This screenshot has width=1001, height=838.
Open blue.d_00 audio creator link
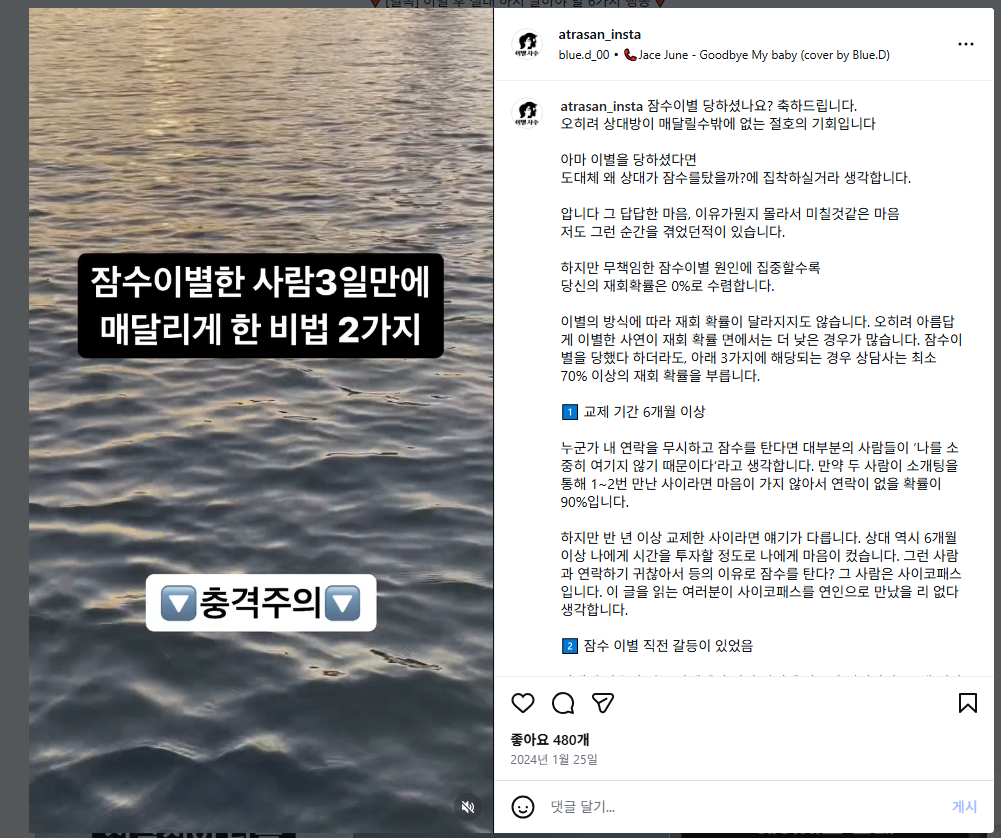[583, 55]
